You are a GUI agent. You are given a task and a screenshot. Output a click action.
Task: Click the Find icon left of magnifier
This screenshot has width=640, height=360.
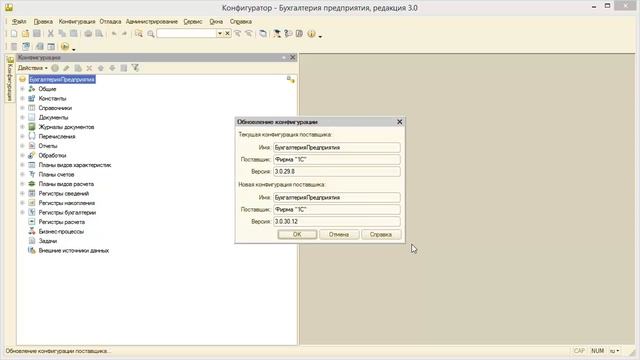[x=139, y=33]
